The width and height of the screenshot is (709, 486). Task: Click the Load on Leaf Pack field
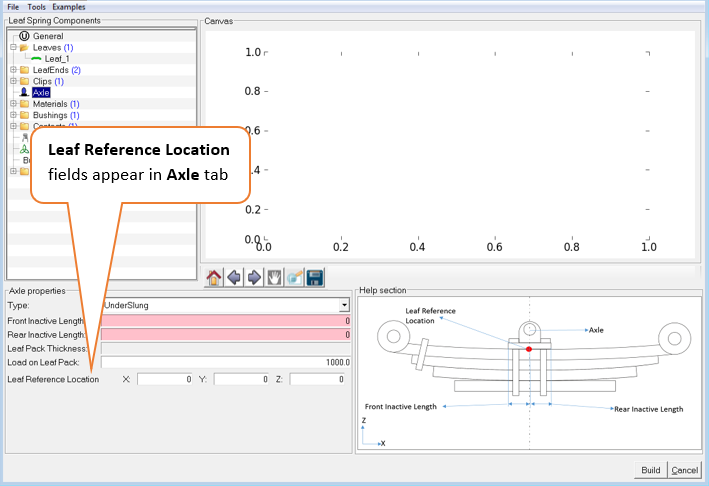click(x=226, y=362)
